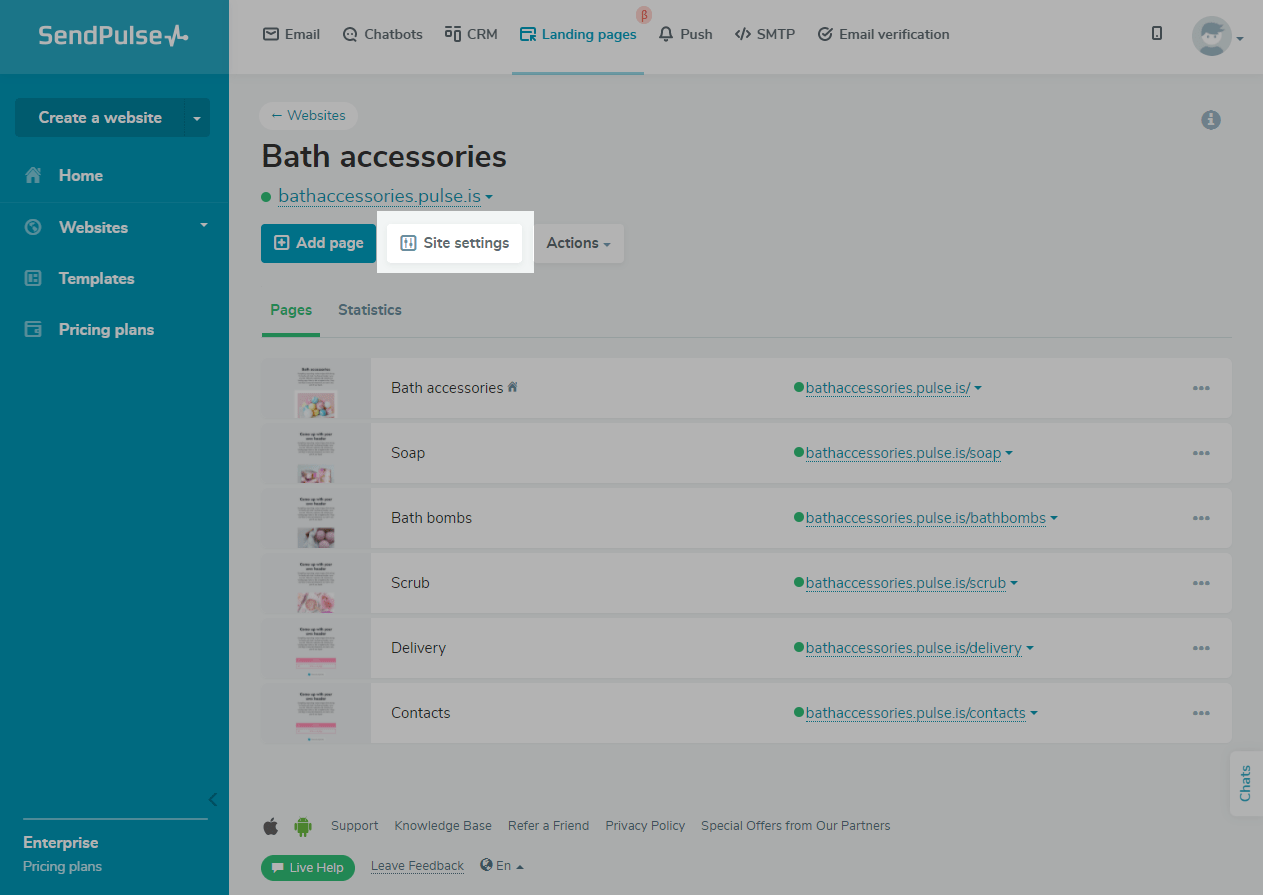
Task: Open the Email verification section
Action: [883, 34]
